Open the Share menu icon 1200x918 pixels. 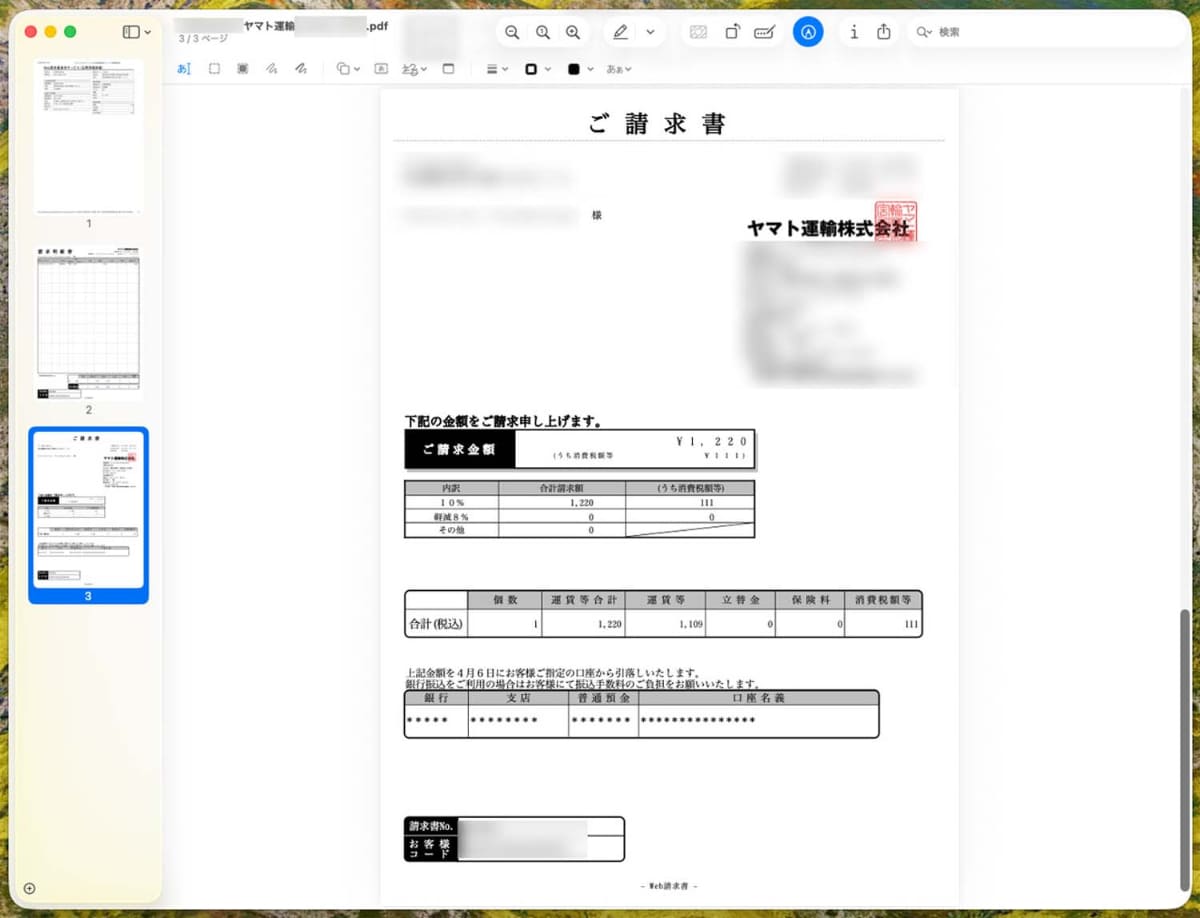pyautogui.click(x=884, y=32)
